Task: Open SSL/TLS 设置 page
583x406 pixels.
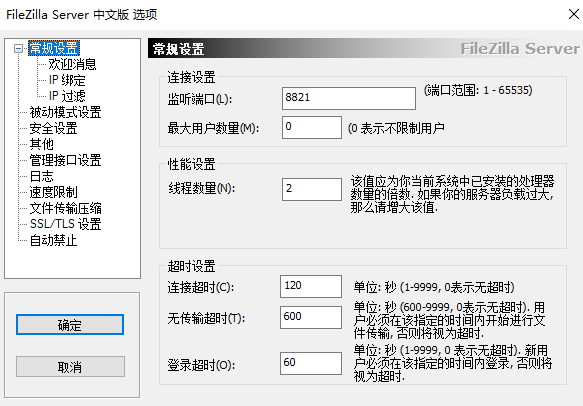Action: click(x=65, y=224)
